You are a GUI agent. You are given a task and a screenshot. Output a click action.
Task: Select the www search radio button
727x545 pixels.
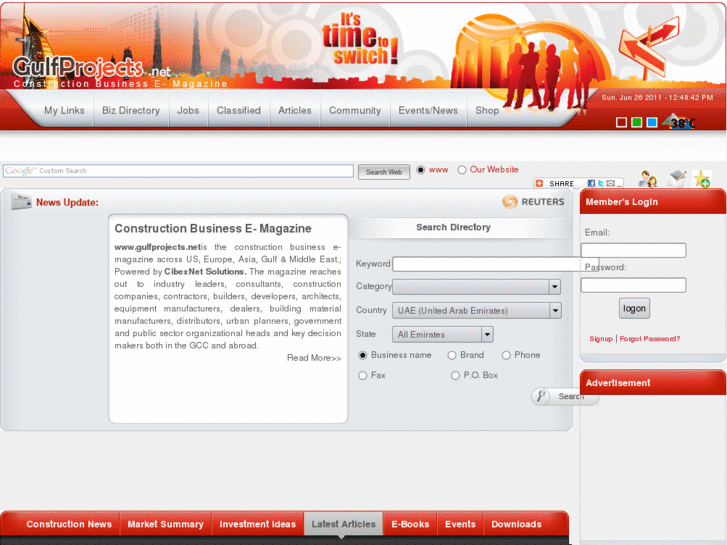pos(421,170)
